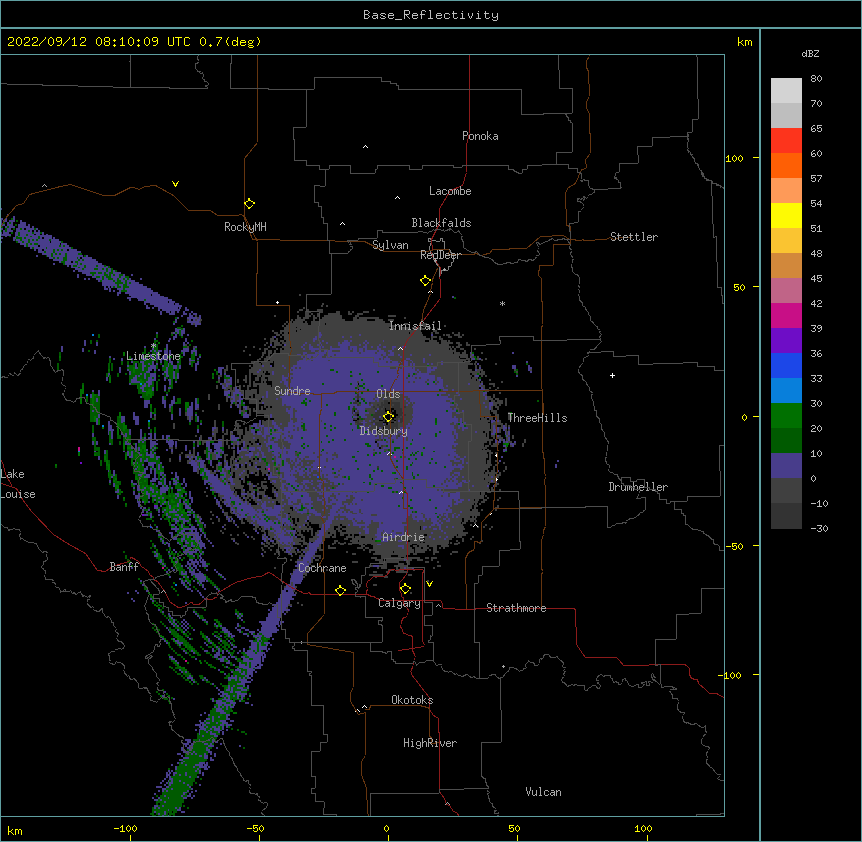Select the deep purple 39 dBZ legend swatch

pyautogui.click(x=786, y=341)
